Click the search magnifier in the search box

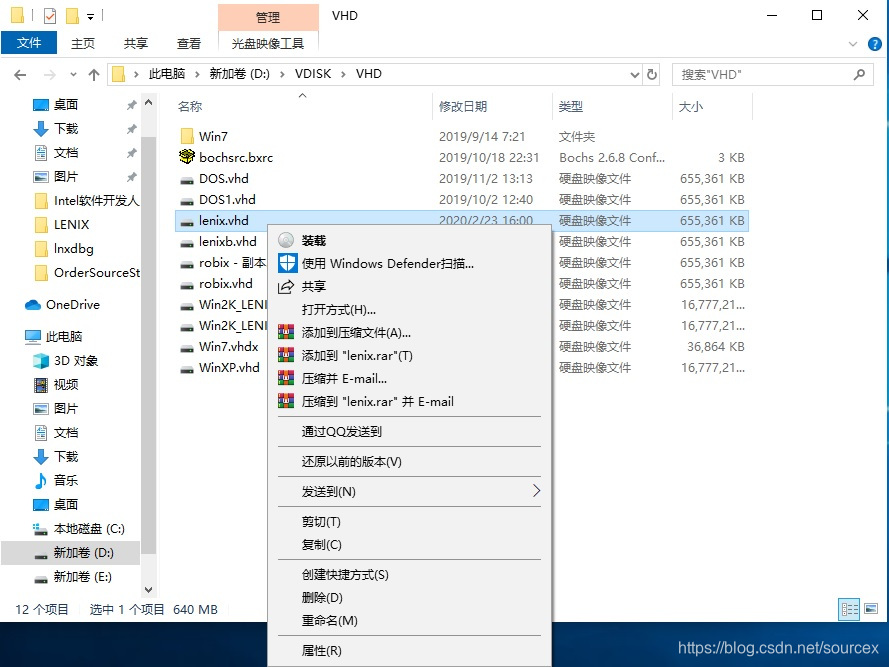coord(858,73)
